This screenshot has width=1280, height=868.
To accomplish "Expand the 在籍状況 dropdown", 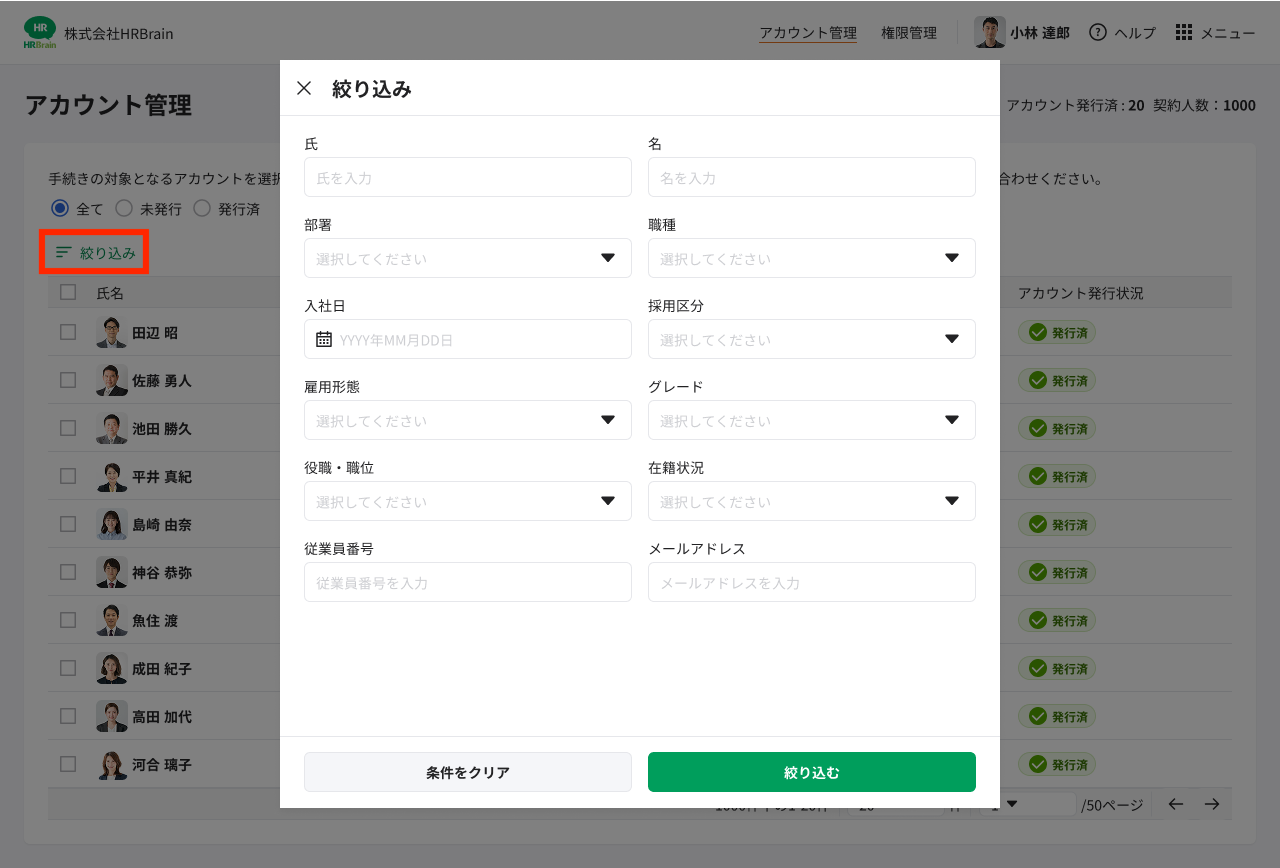I will (x=811, y=501).
